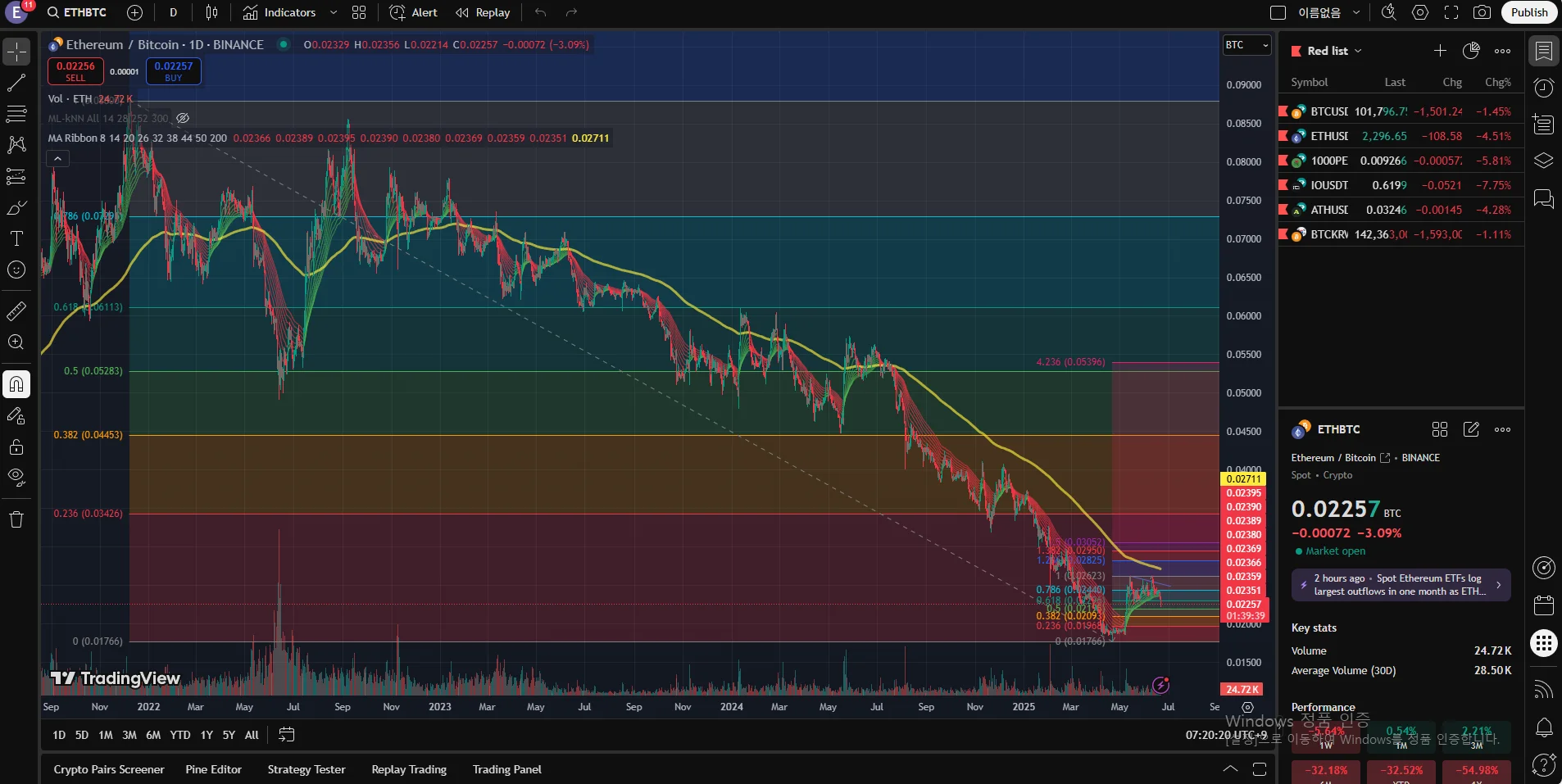The height and width of the screenshot is (784, 1562).
Task: Open the Indicators dialog
Action: click(x=279, y=12)
